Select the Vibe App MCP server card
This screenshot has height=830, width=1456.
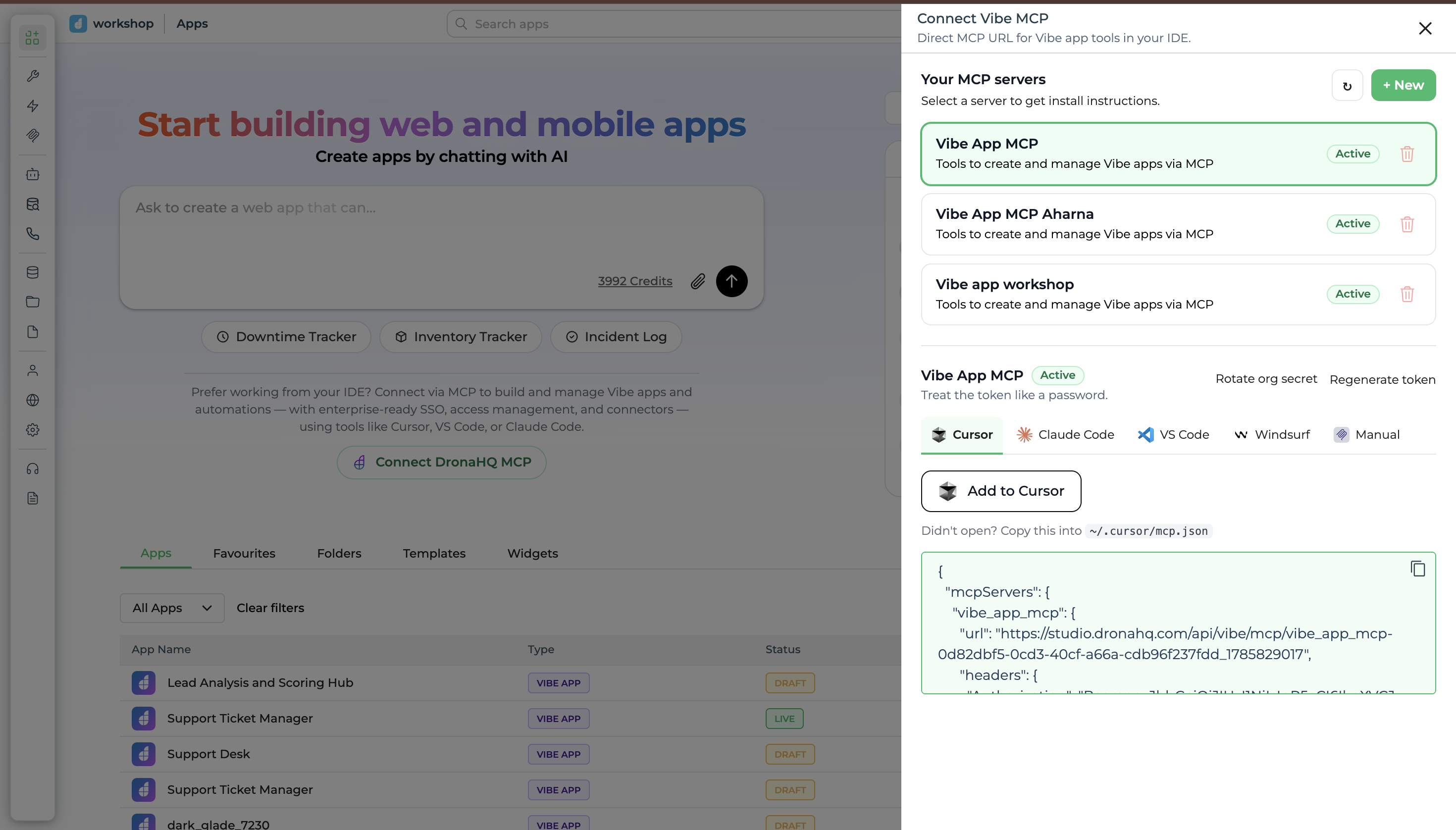point(1178,154)
